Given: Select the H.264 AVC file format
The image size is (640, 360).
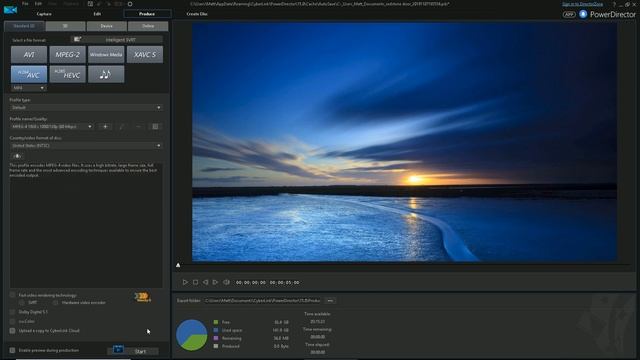Looking at the screenshot, I should click(x=29, y=74).
